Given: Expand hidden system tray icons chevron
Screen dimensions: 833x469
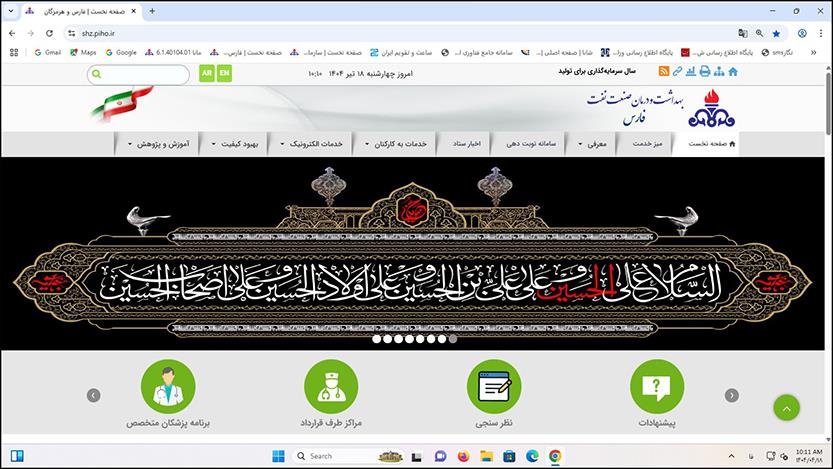Looking at the screenshot, I should coord(732,456).
